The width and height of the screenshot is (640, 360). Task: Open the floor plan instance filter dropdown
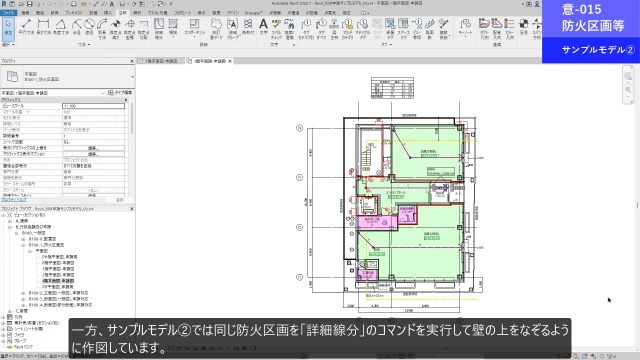point(102,93)
